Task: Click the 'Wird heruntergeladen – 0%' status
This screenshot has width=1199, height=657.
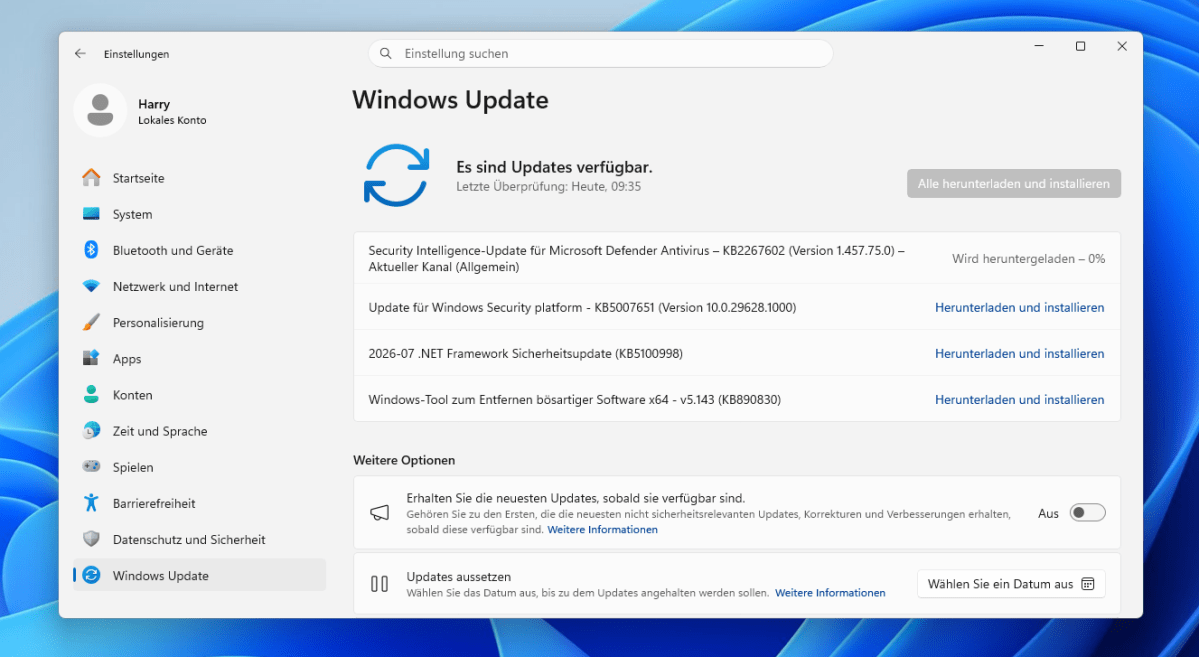Action: 1028,259
